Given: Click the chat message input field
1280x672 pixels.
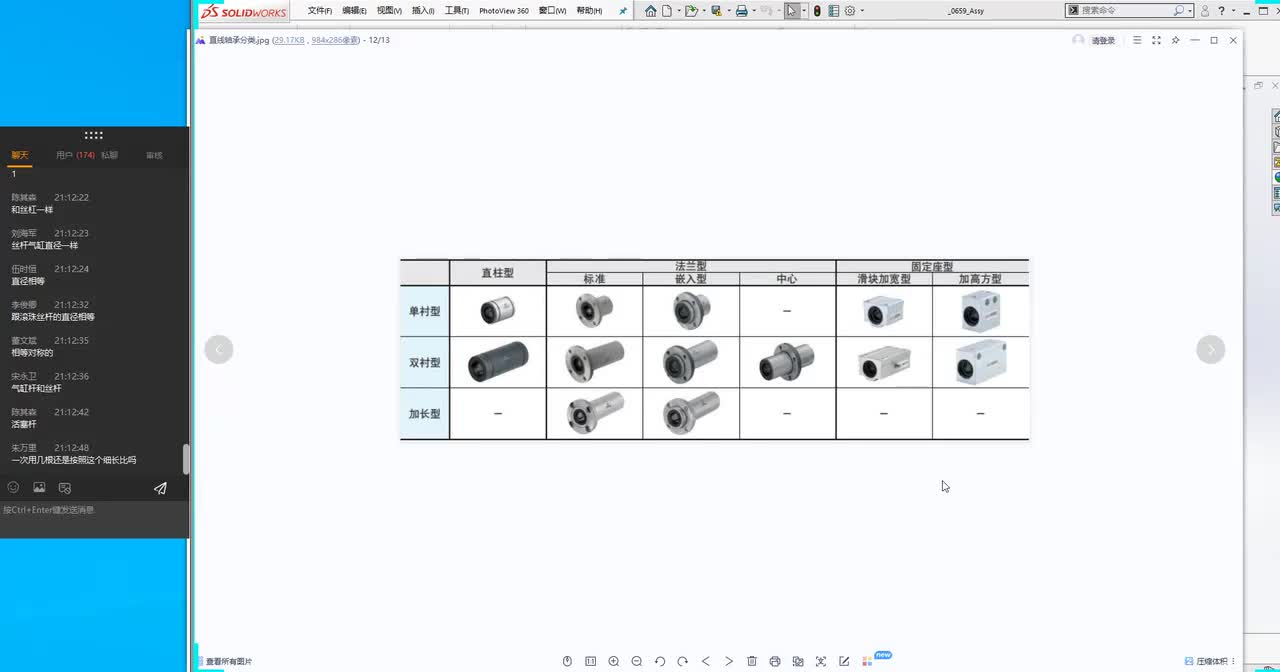Looking at the screenshot, I should pyautogui.click(x=94, y=518).
